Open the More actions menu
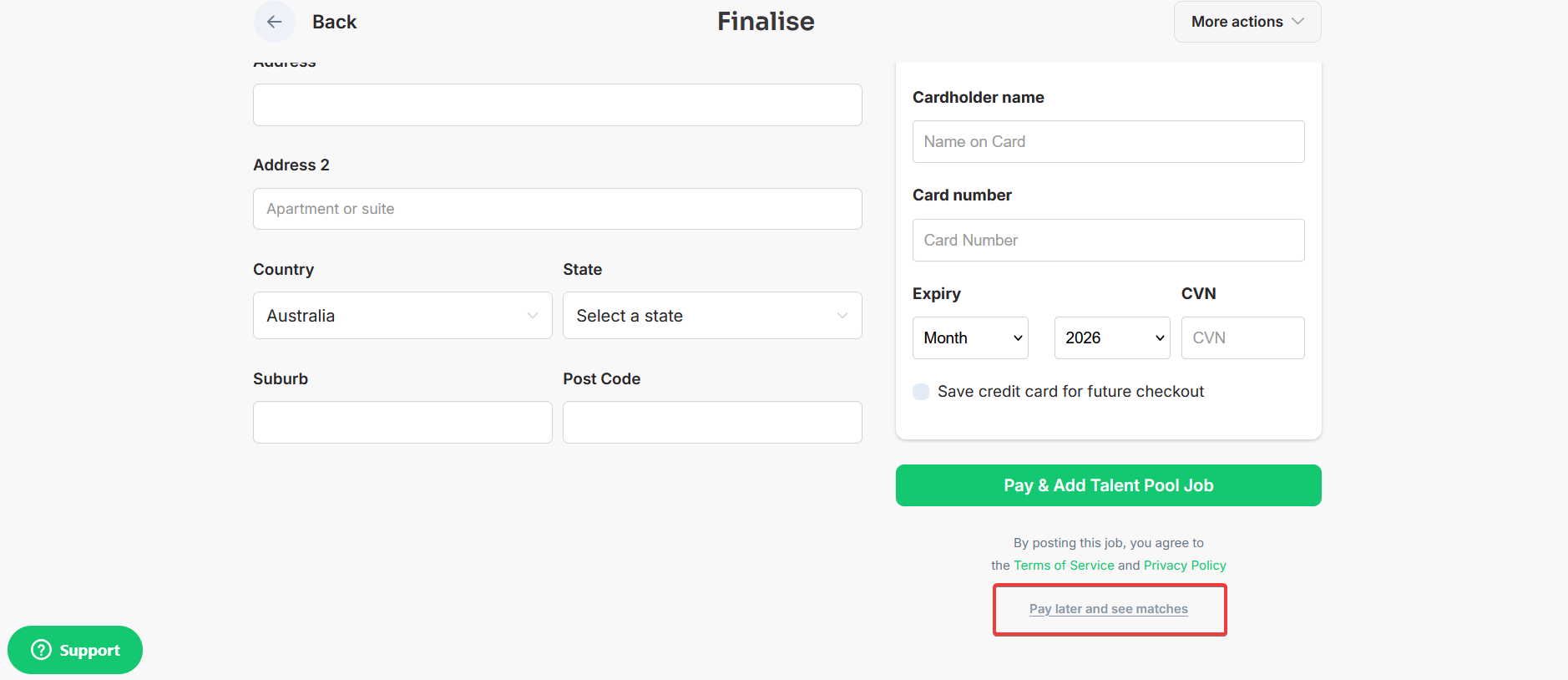Screen dimensions: 1568x680 pyautogui.click(x=1247, y=22)
